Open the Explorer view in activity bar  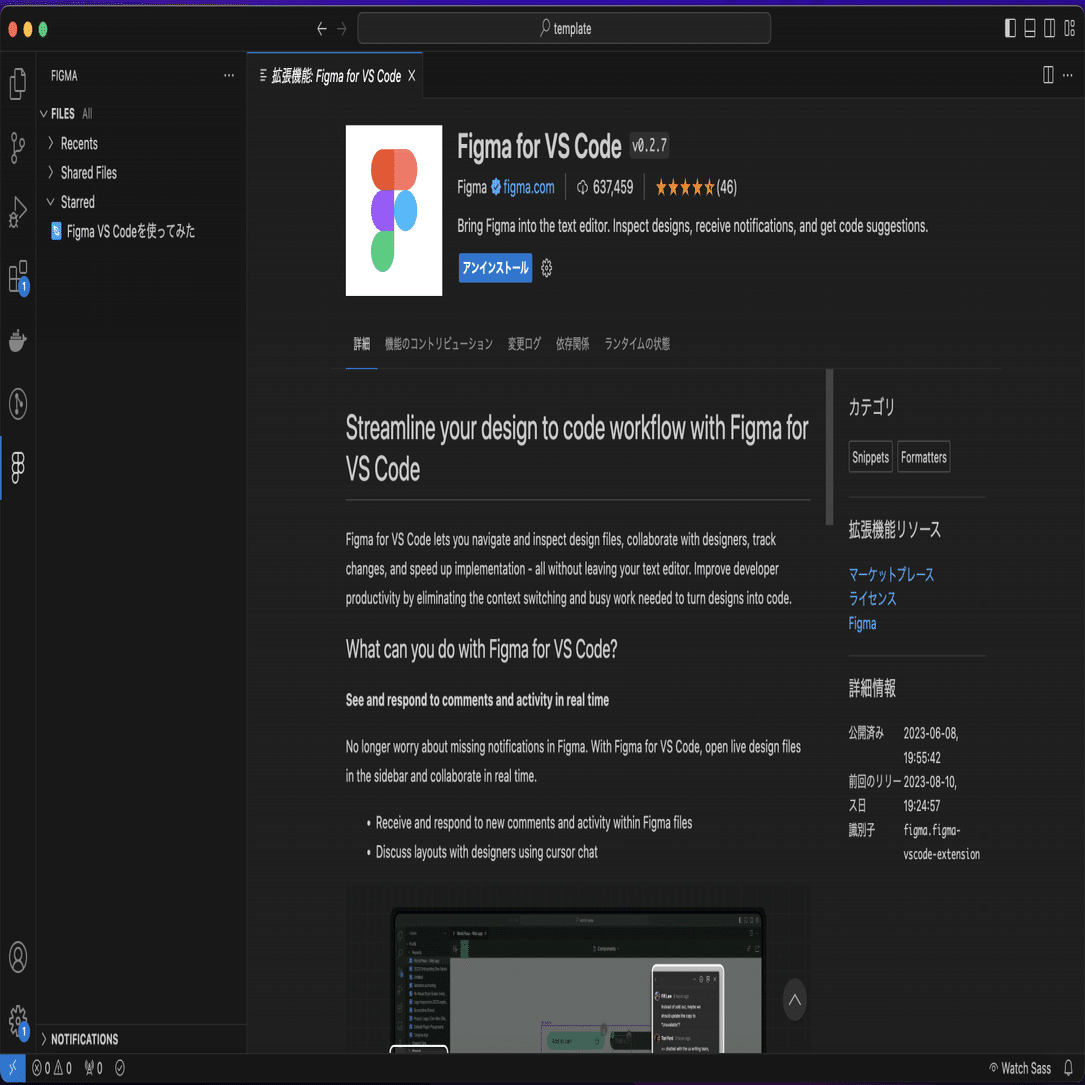coord(18,84)
